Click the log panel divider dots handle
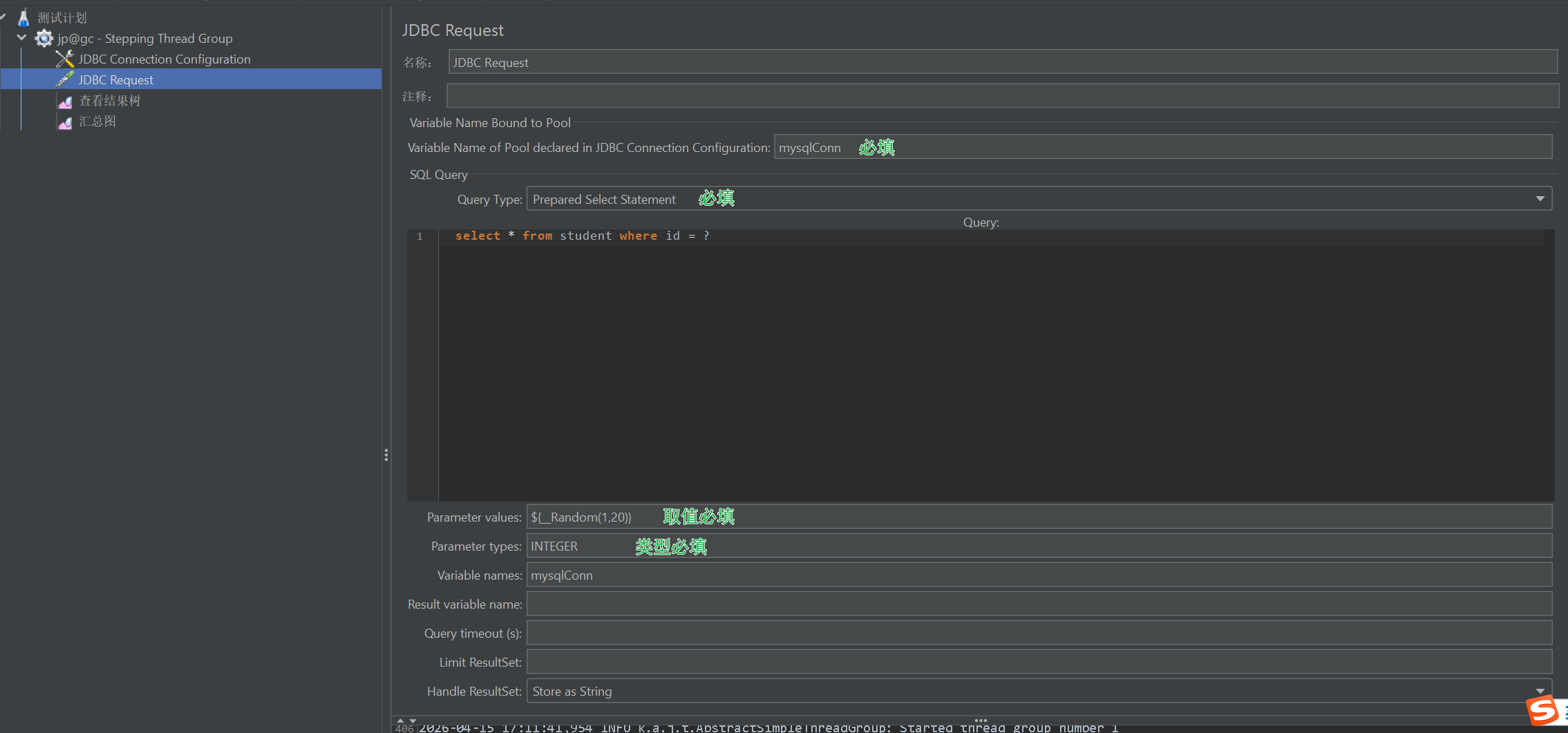This screenshot has height=733, width=1568. [x=981, y=720]
